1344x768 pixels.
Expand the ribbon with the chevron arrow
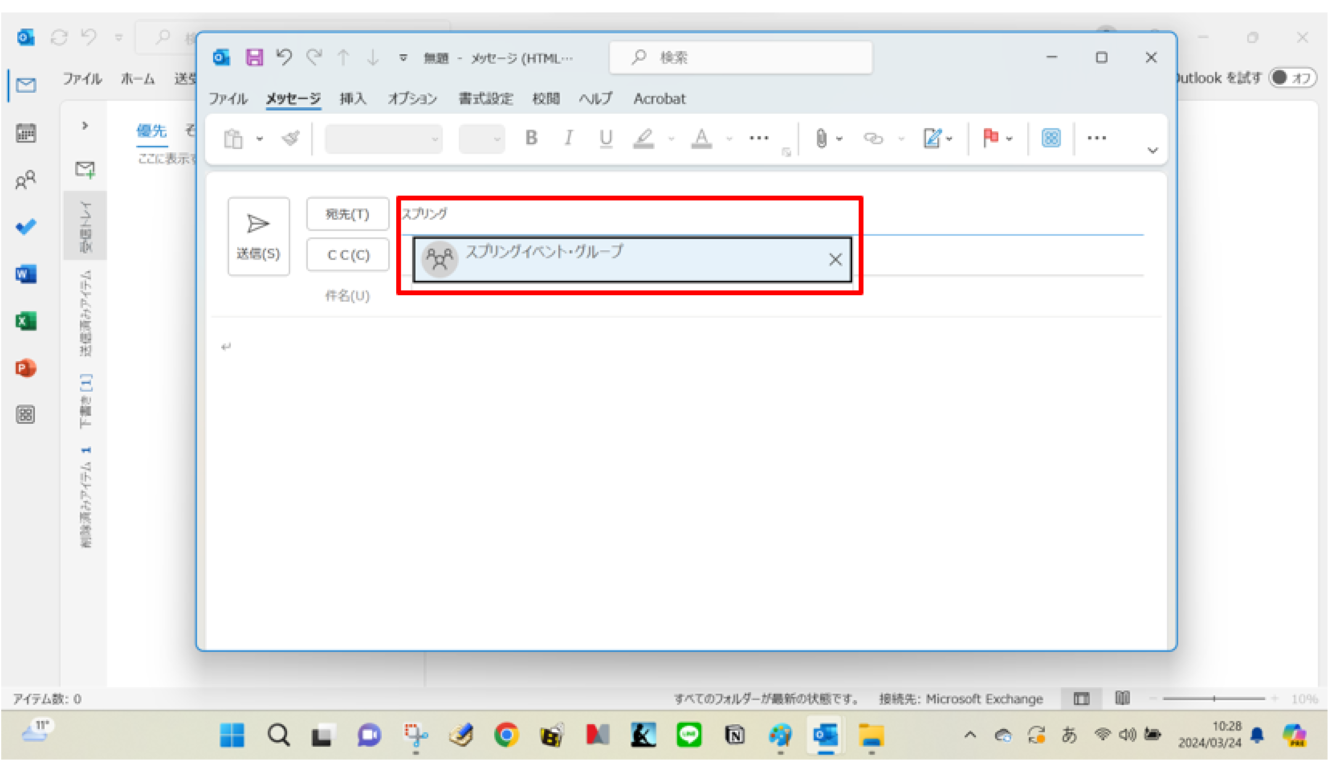click(x=1152, y=150)
